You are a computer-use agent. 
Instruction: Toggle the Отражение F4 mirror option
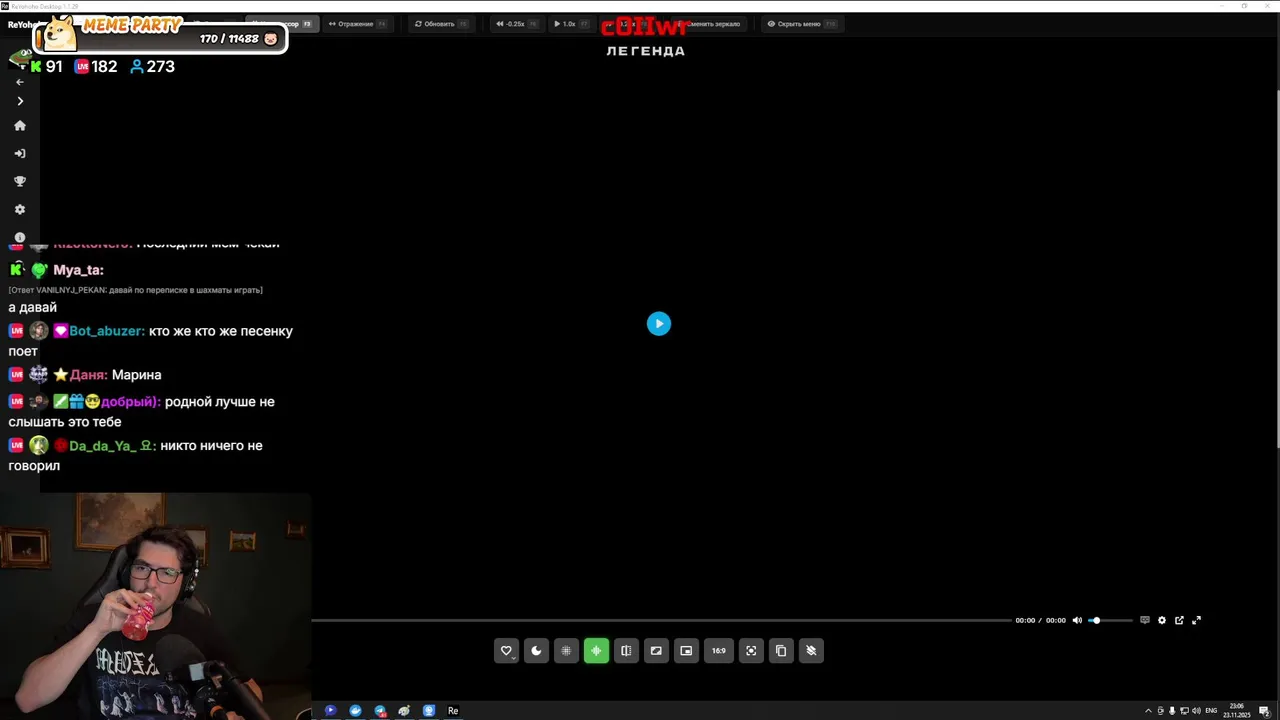click(357, 24)
